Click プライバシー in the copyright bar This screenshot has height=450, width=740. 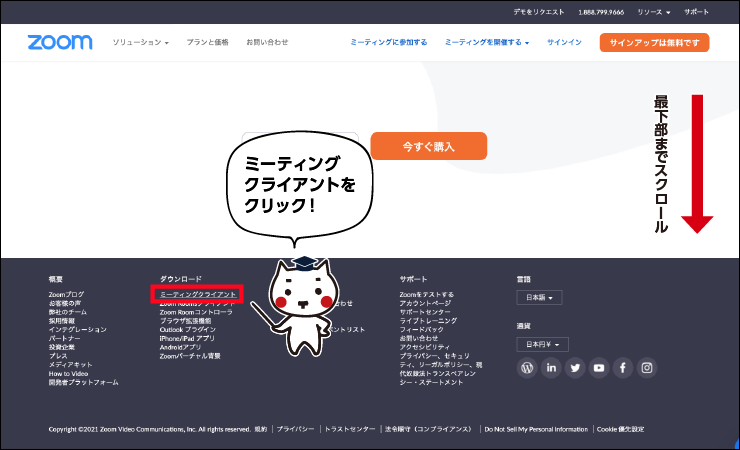pyautogui.click(x=295, y=429)
